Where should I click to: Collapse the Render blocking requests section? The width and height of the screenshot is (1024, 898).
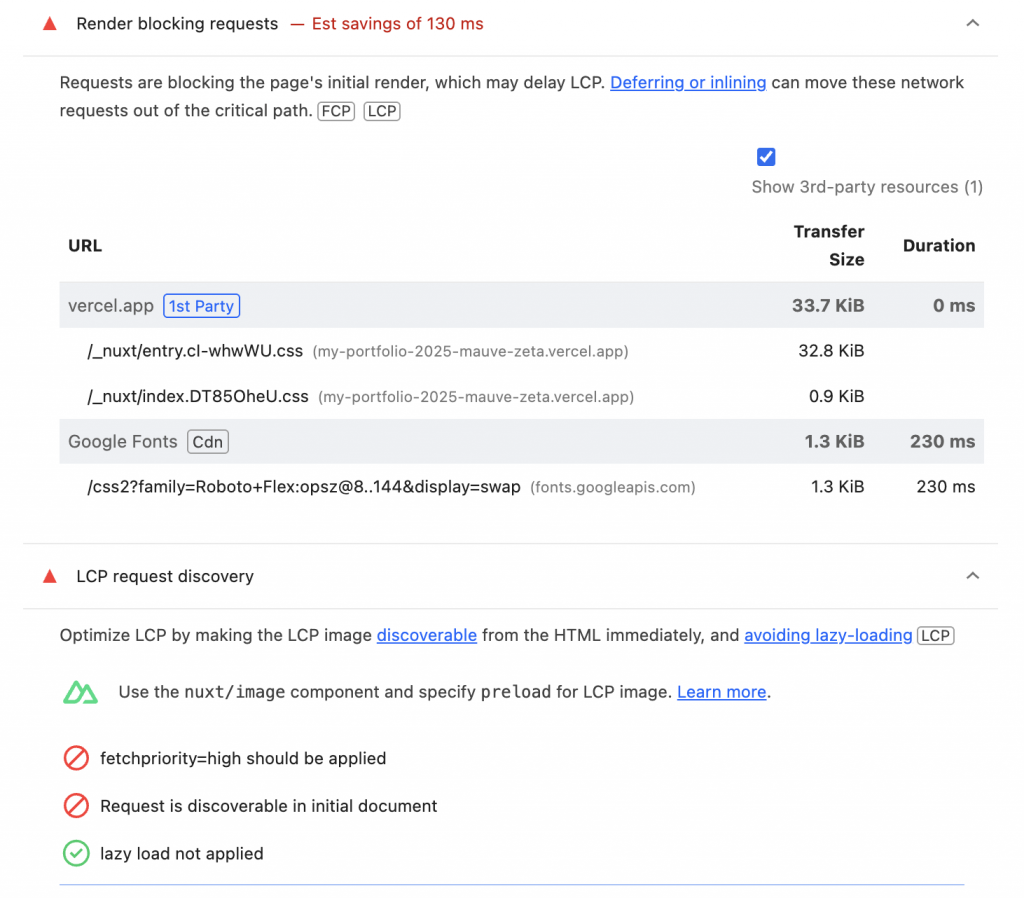972,24
